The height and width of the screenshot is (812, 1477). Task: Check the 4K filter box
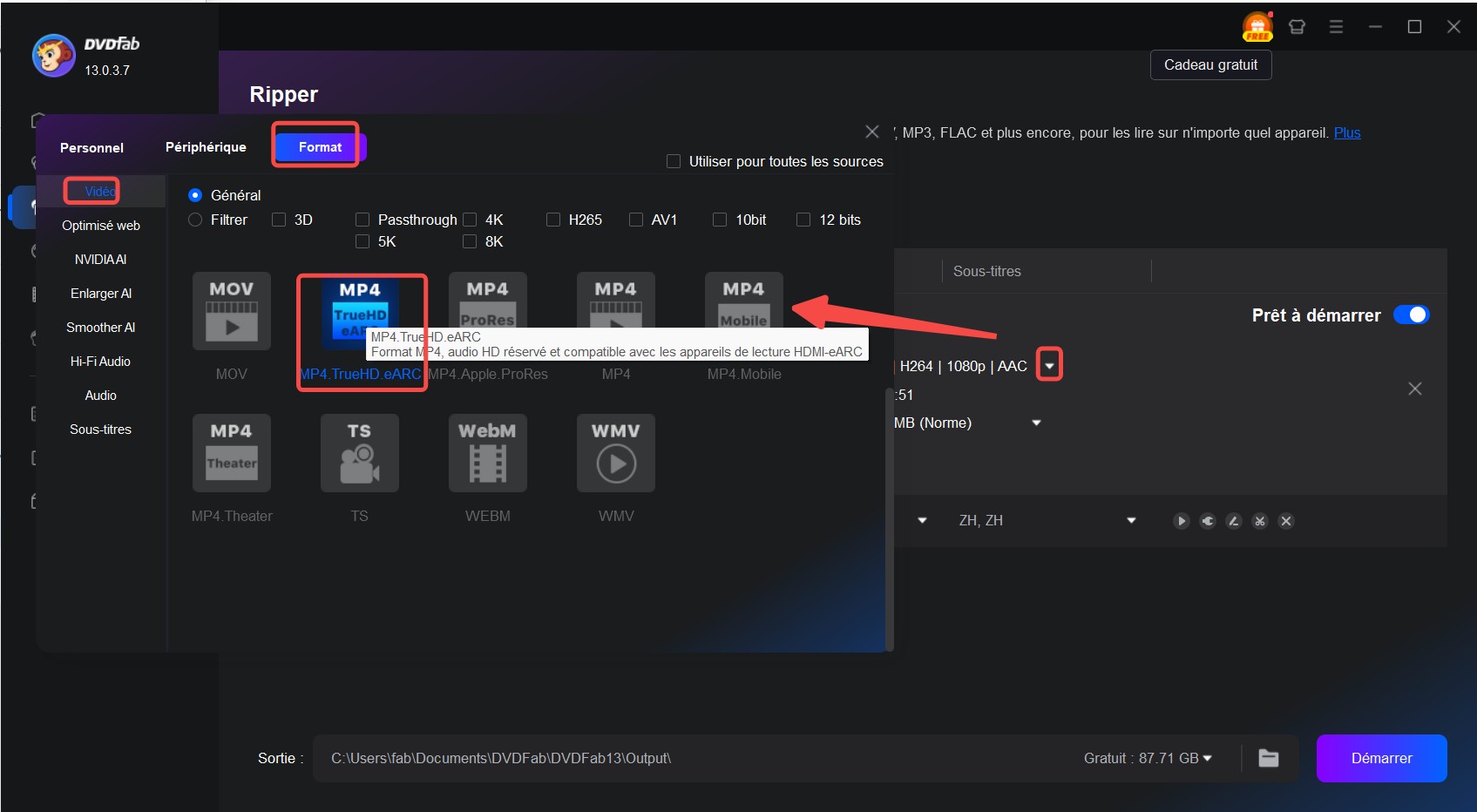pos(470,220)
